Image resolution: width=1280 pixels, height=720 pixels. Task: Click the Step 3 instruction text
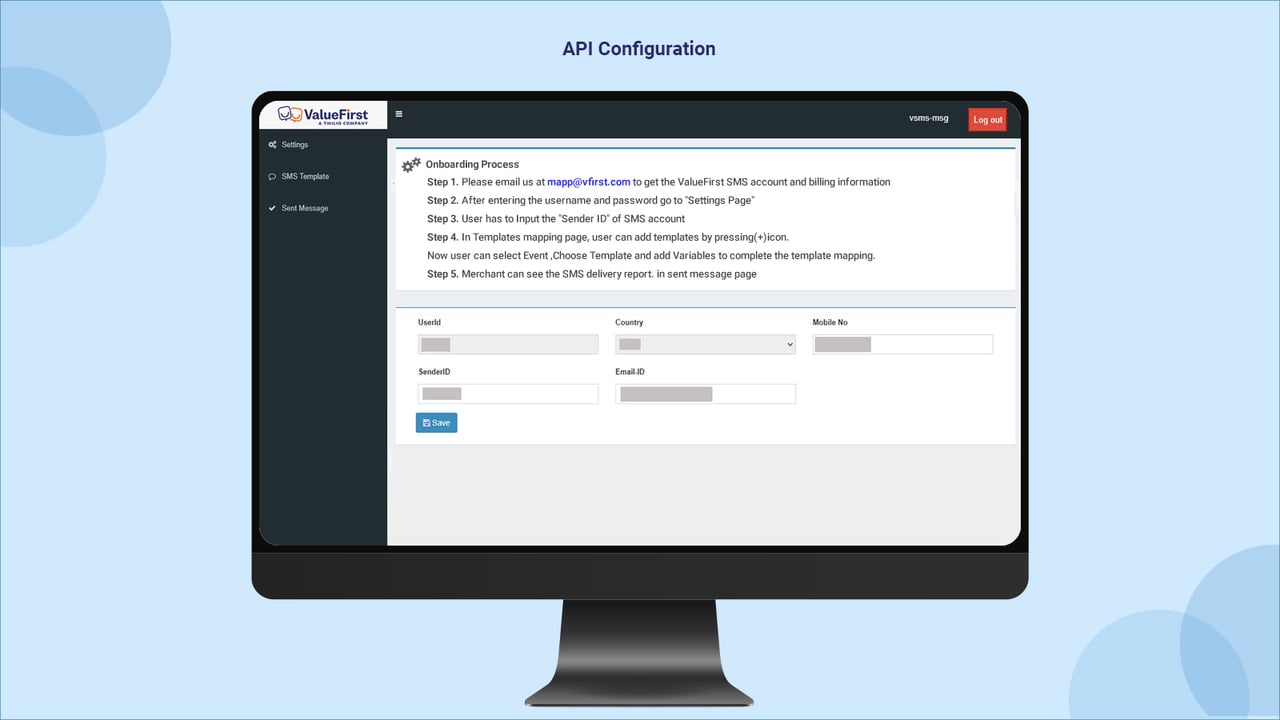pos(556,218)
